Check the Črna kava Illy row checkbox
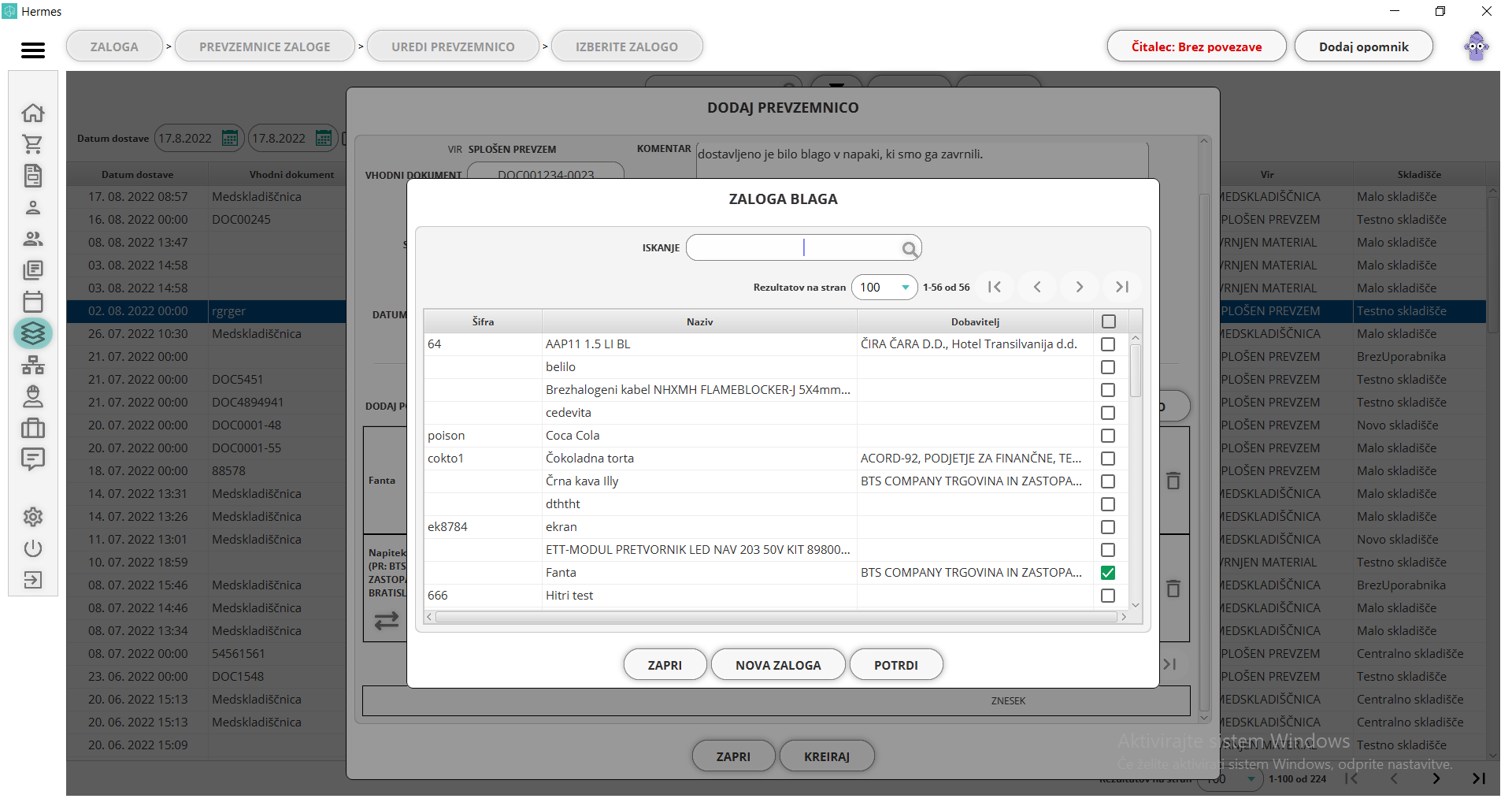 1108,481
